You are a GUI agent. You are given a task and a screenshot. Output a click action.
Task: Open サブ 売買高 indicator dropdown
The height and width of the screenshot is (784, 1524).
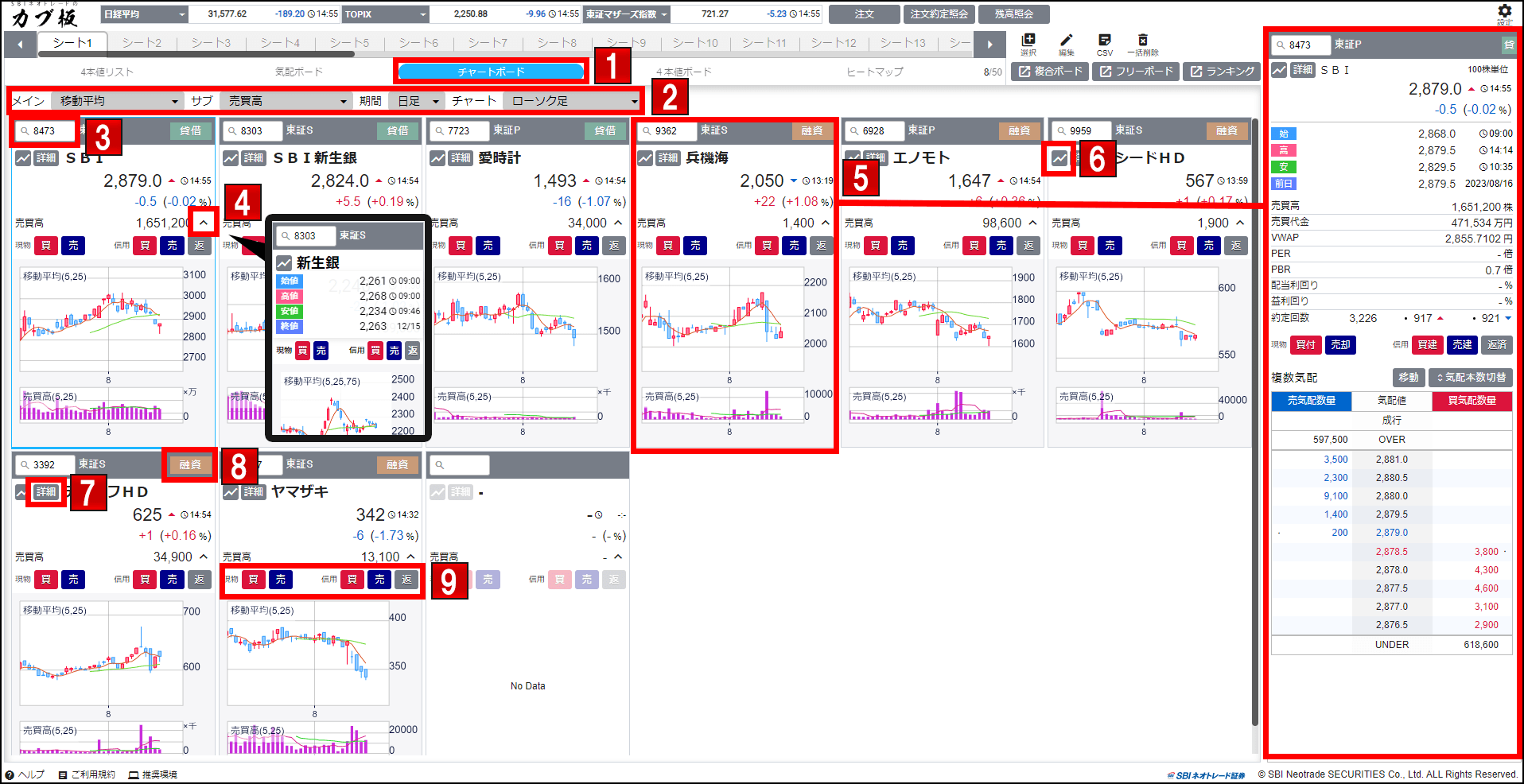[285, 101]
